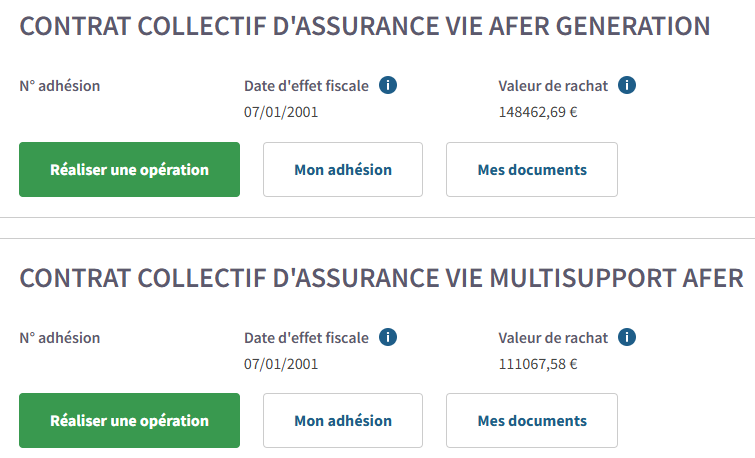Click Date d'effet fiscale label text in Multisupport AFER
This screenshot has height=458, width=755.
[x=306, y=337]
